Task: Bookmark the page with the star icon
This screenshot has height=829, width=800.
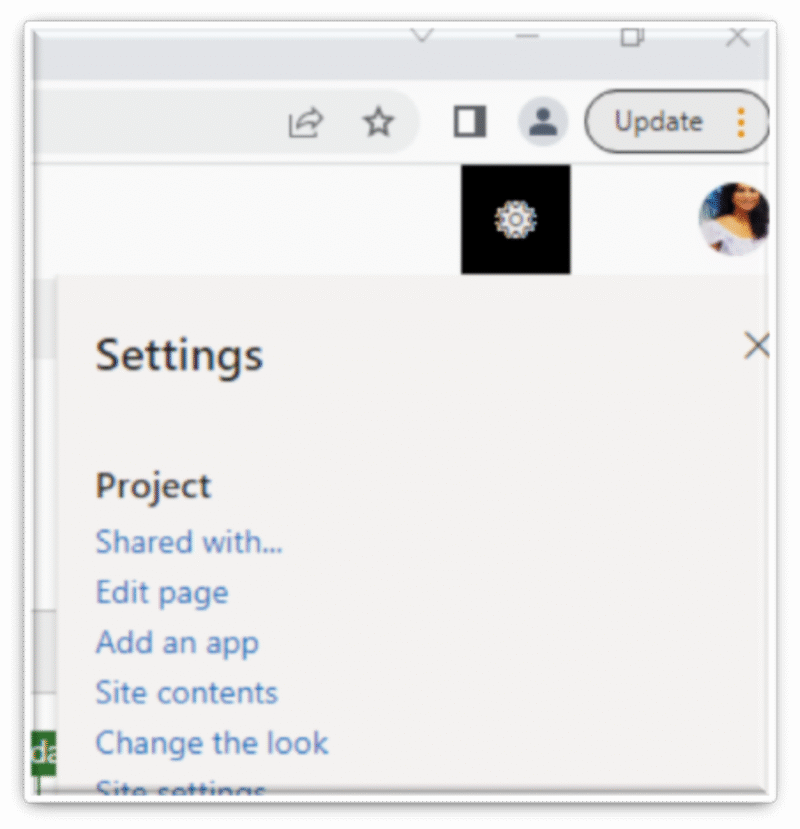Action: tap(378, 122)
